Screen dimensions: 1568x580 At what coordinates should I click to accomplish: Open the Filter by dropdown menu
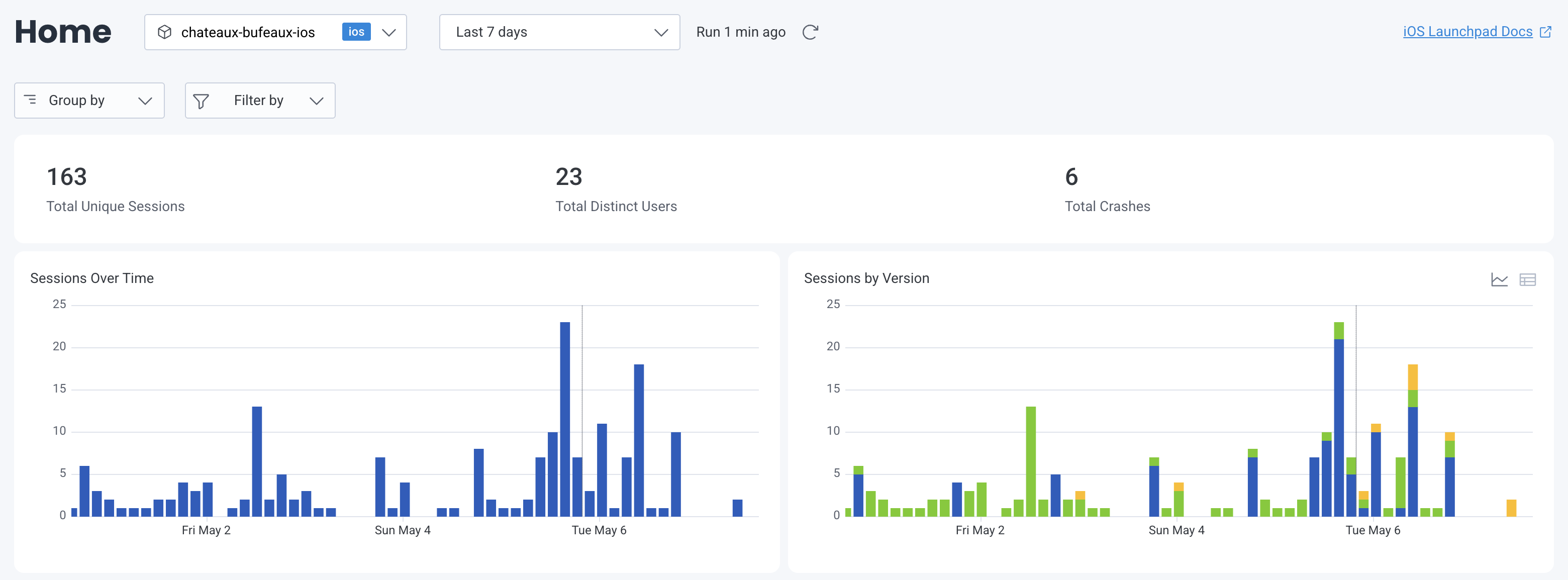point(260,101)
